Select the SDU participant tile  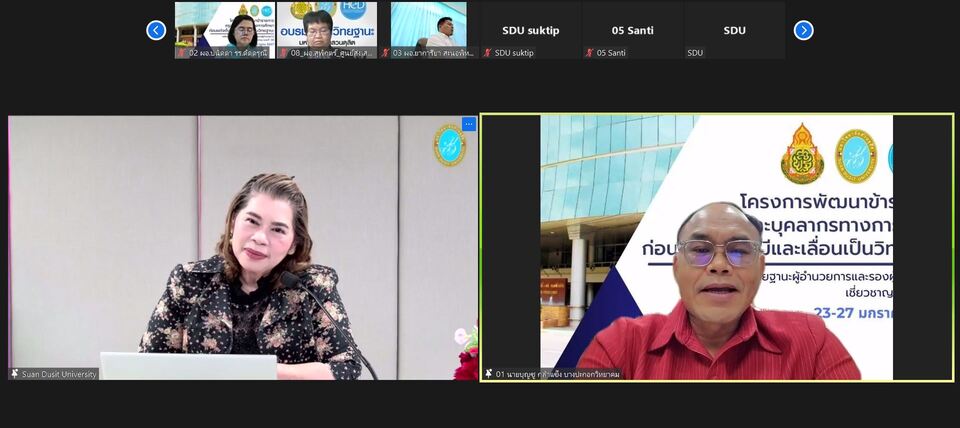pyautogui.click(x=735, y=30)
